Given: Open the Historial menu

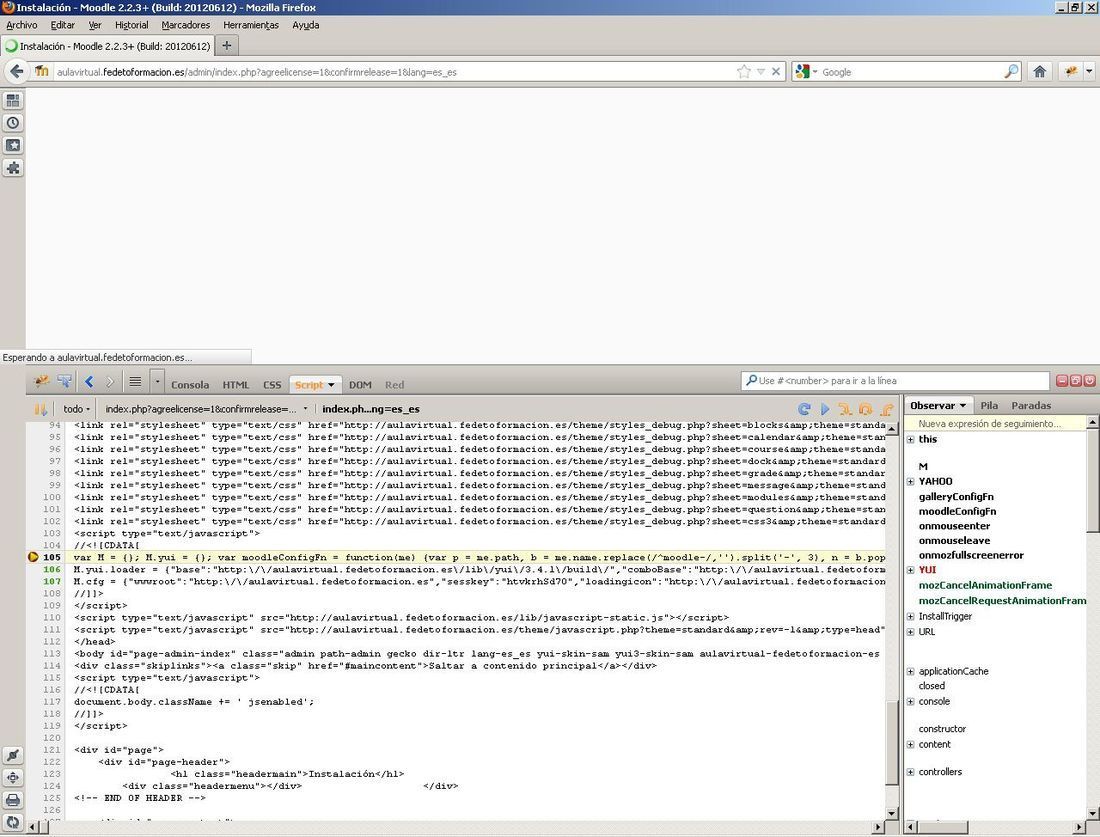Looking at the screenshot, I should point(131,25).
